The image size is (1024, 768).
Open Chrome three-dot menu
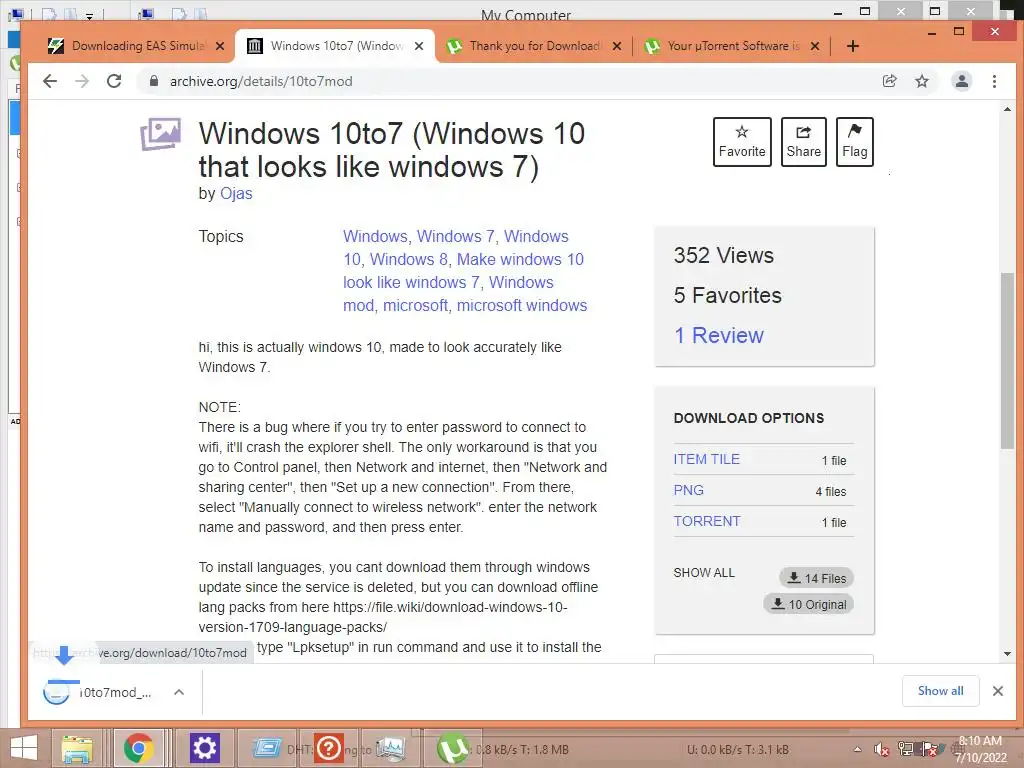pyautogui.click(x=994, y=81)
